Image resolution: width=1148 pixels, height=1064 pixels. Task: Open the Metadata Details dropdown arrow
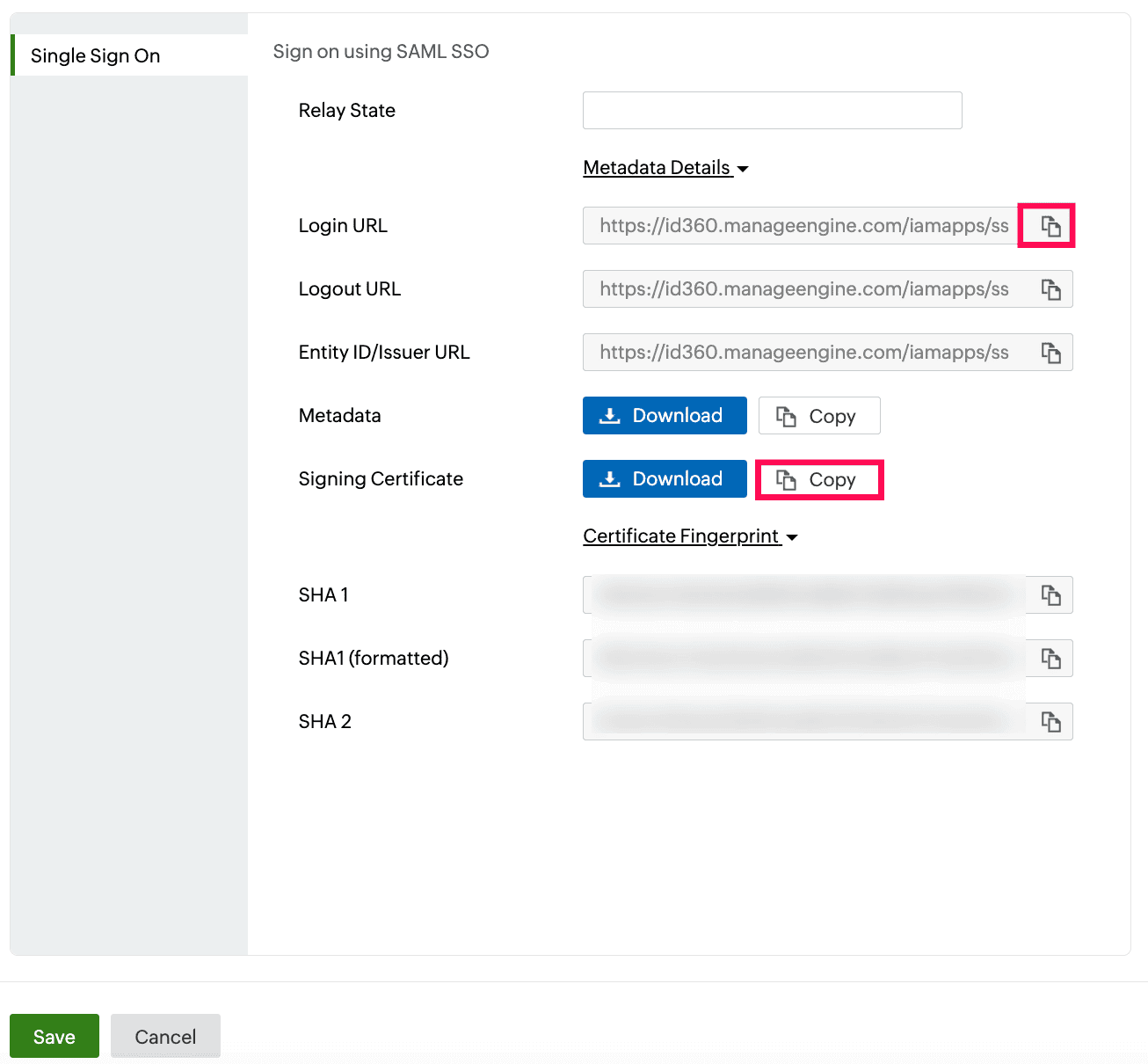tap(744, 168)
